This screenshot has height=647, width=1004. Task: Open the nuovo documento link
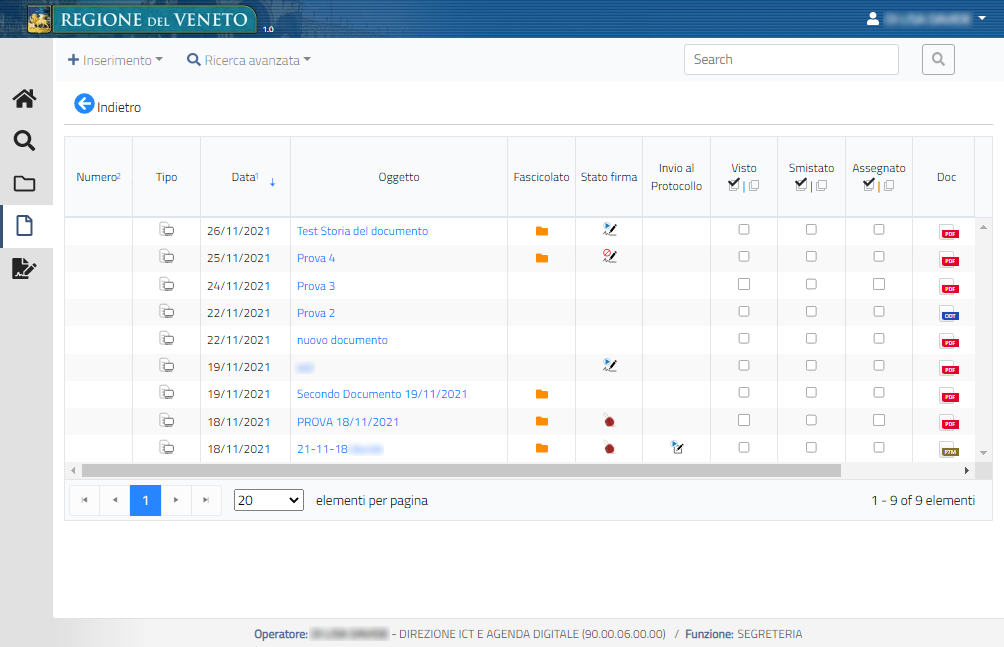pyautogui.click(x=342, y=340)
